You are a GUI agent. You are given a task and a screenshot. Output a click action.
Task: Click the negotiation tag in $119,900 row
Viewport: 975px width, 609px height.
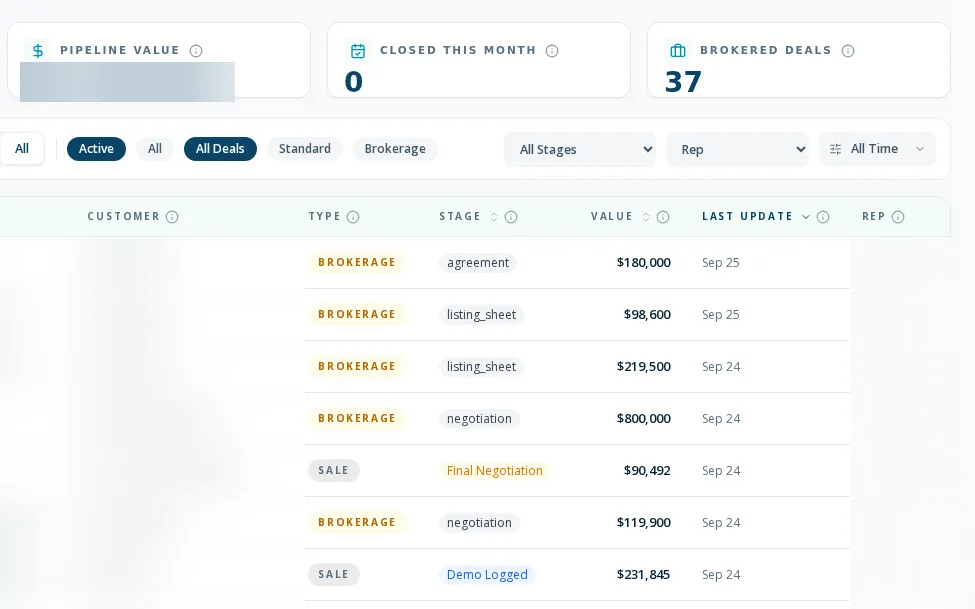[479, 523]
